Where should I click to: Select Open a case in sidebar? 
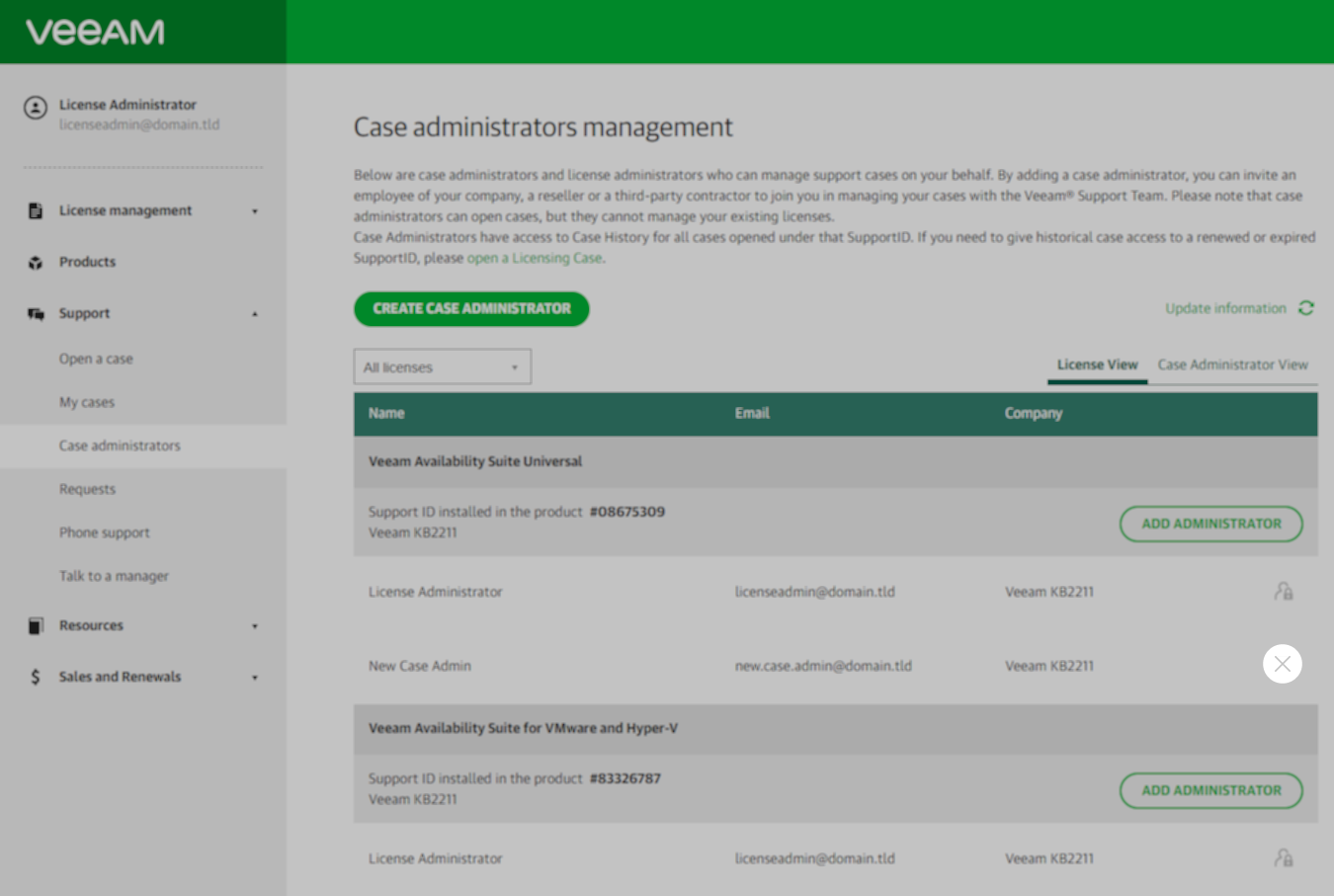pyautogui.click(x=96, y=359)
